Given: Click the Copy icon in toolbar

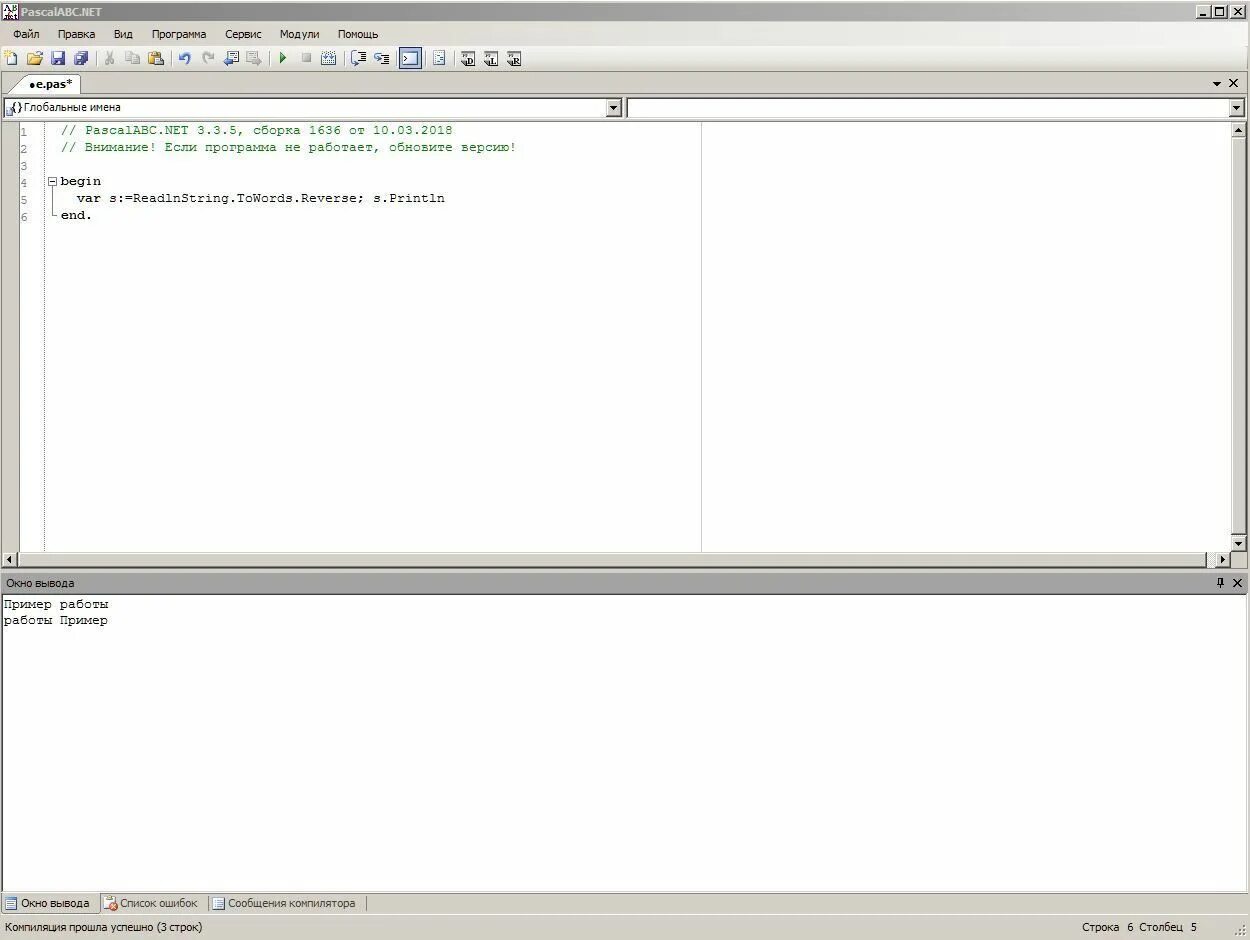Looking at the screenshot, I should coord(132,59).
